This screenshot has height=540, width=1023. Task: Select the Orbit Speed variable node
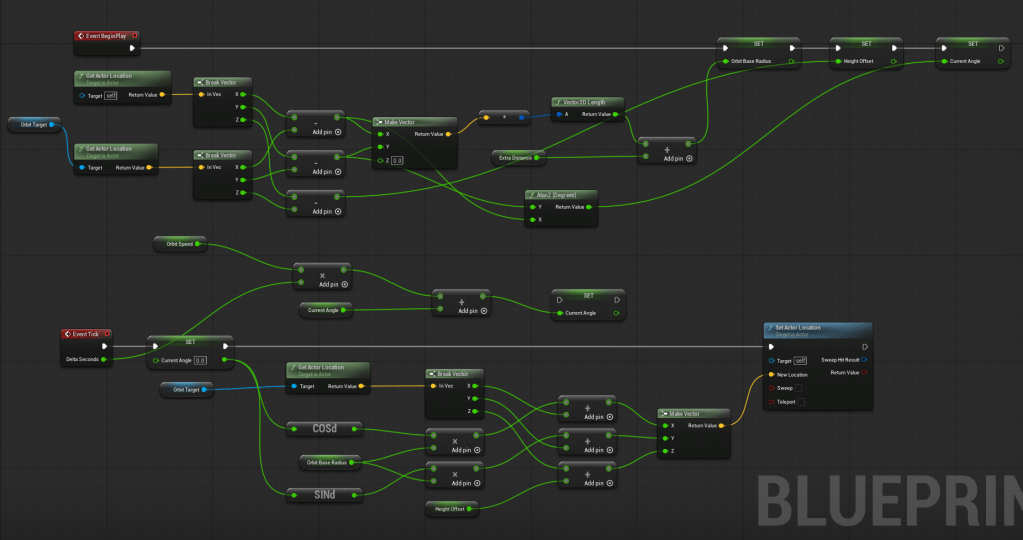[178, 243]
